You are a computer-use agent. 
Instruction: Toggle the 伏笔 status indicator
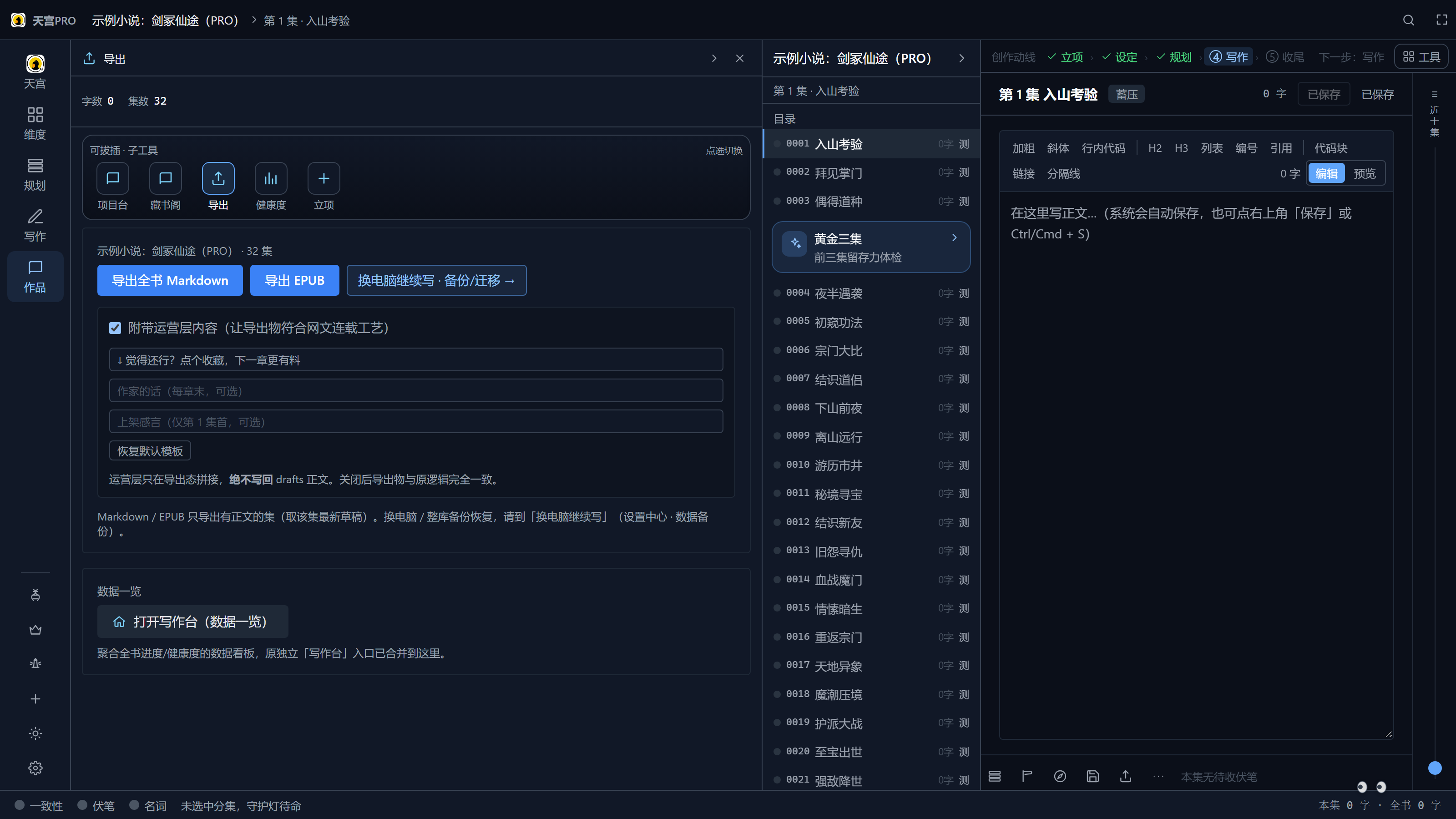96,805
